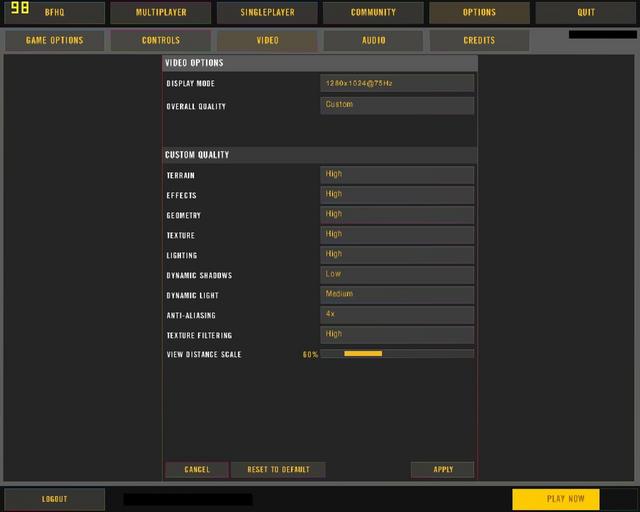Apply the video settings
The image size is (640, 512).
[443, 470]
